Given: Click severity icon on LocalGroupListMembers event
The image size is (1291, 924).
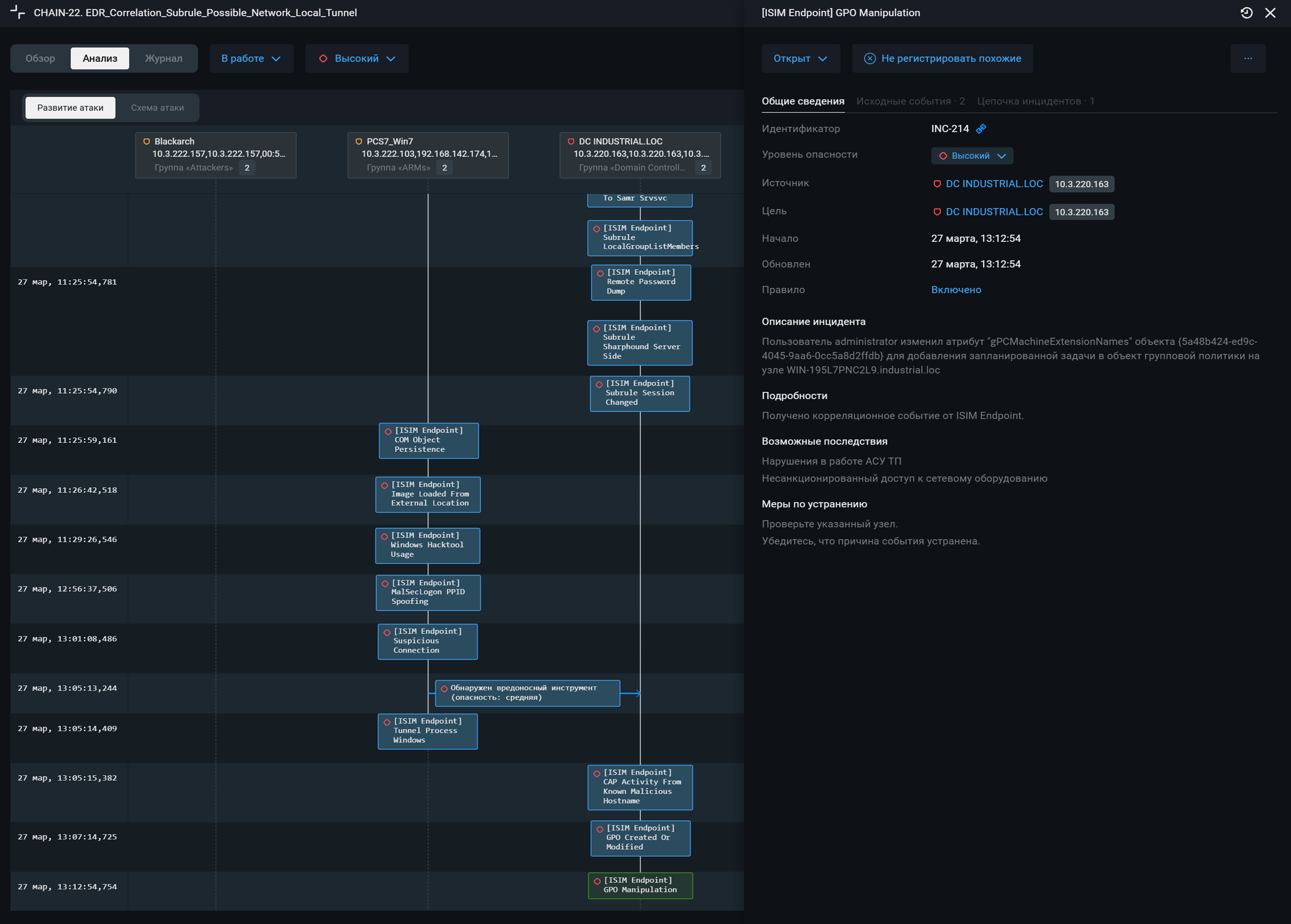Looking at the screenshot, I should (x=596, y=229).
